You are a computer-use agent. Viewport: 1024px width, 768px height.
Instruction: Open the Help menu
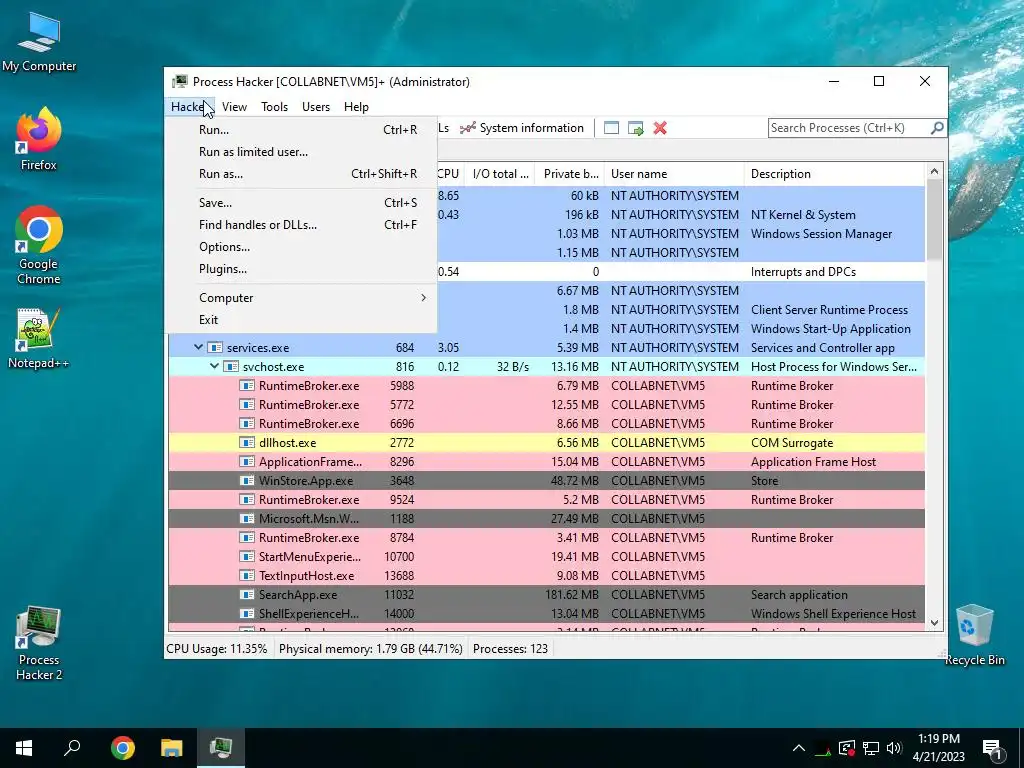pyautogui.click(x=356, y=106)
